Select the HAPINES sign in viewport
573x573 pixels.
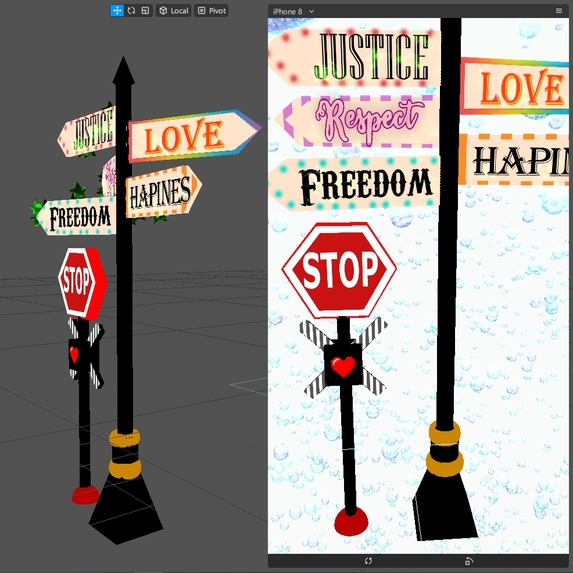pos(163,192)
